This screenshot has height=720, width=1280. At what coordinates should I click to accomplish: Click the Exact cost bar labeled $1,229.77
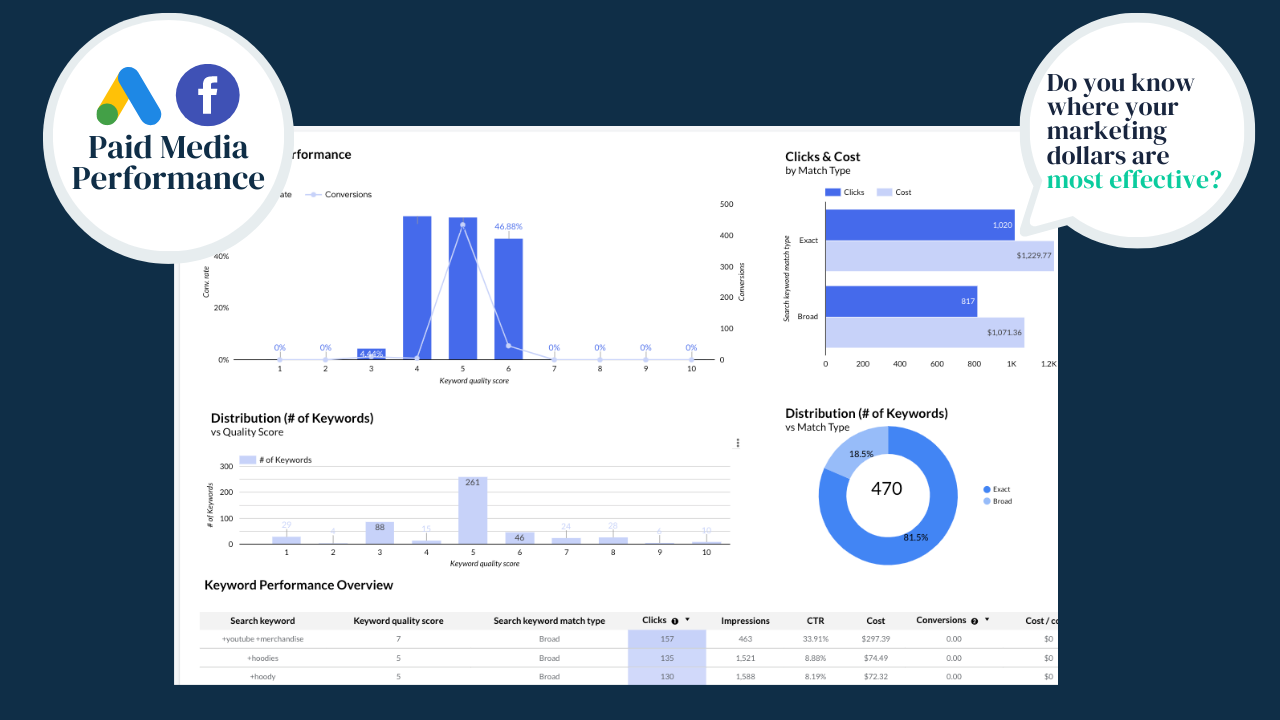pos(939,256)
